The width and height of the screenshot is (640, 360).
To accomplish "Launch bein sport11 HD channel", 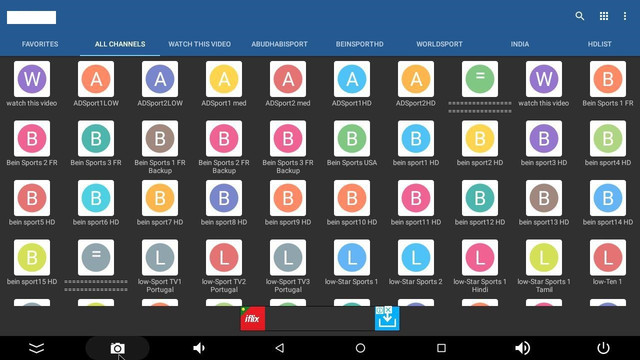I will (416, 198).
